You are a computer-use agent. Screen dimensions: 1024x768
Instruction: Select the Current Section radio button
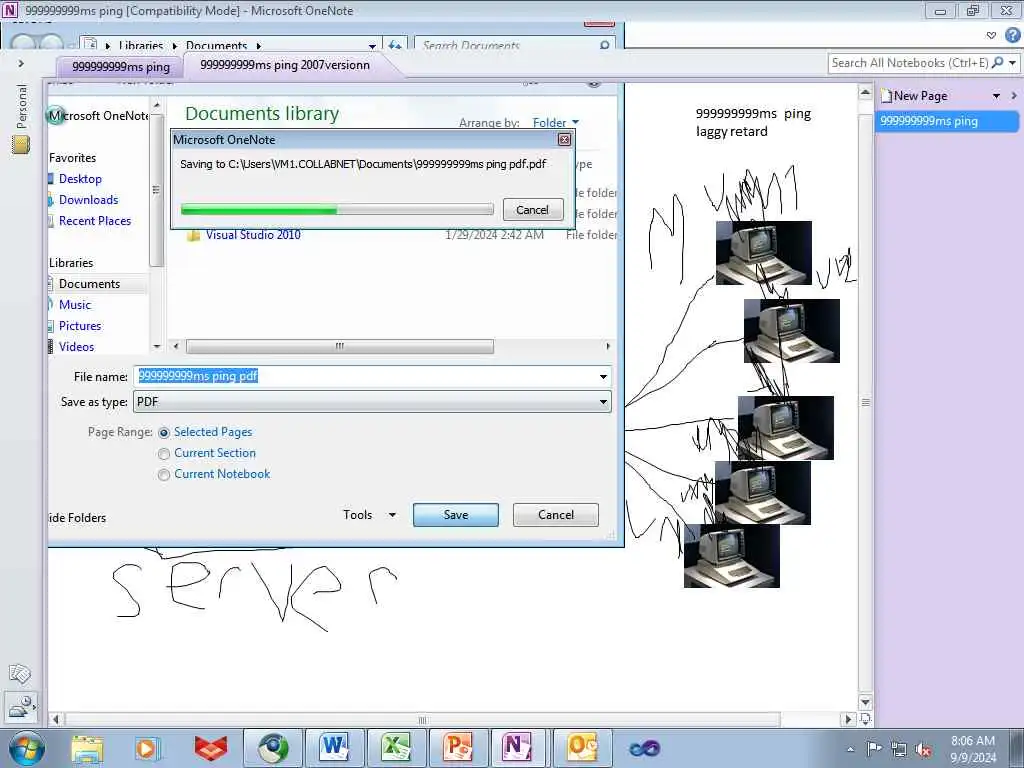(x=164, y=453)
